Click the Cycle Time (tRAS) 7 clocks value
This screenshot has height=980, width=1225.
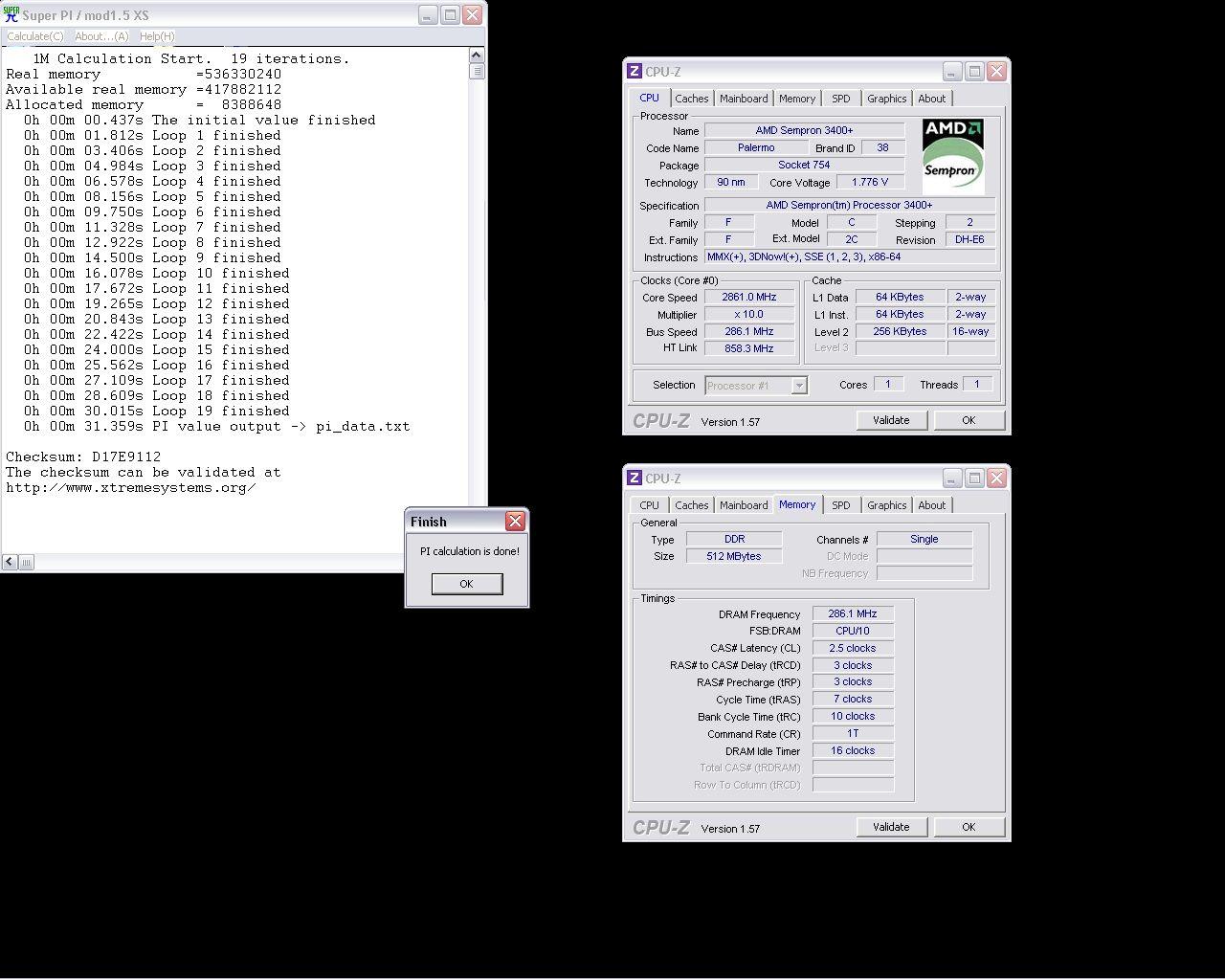click(853, 700)
